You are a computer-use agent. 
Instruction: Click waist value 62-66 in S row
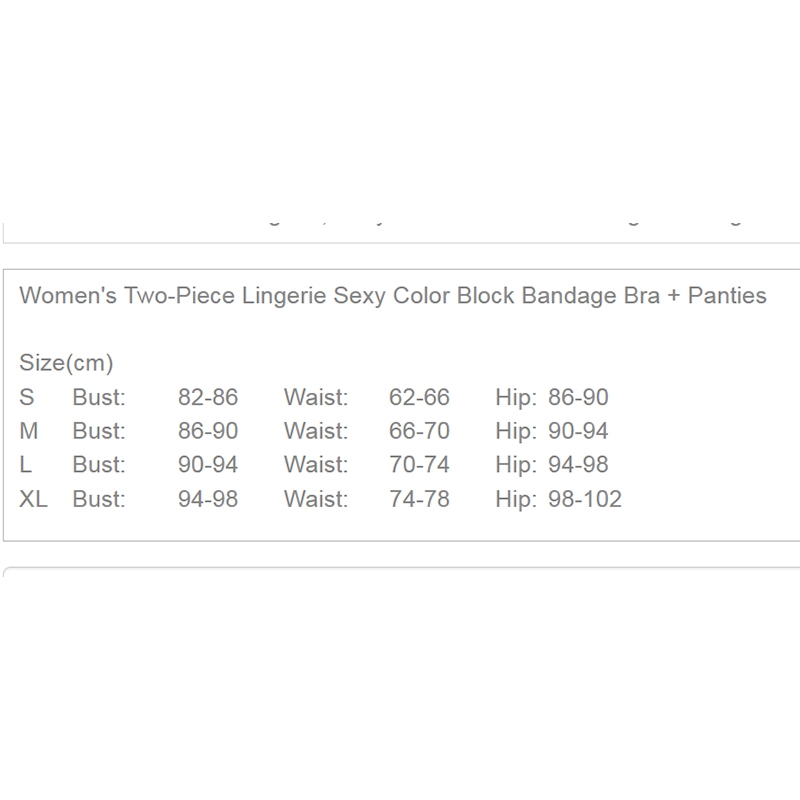click(419, 397)
